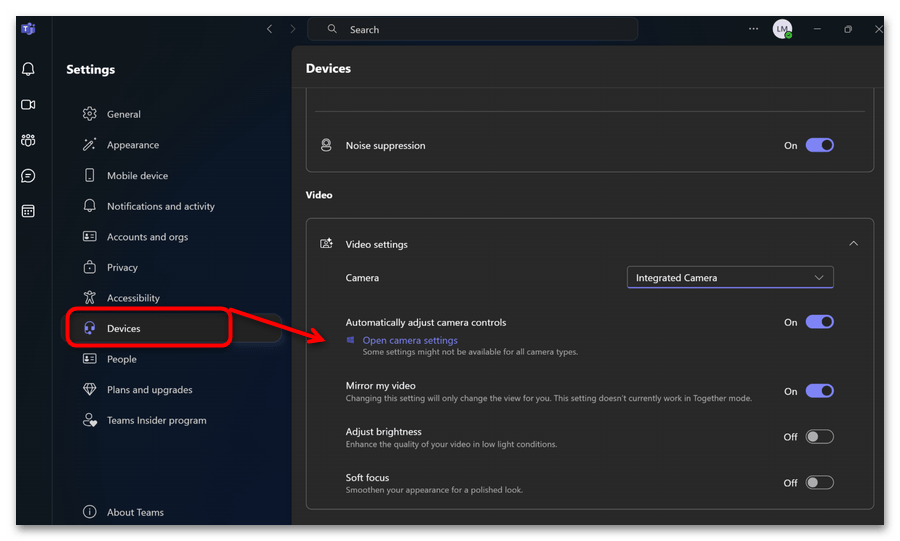Click the Camera label
900x541 pixels.
362,278
